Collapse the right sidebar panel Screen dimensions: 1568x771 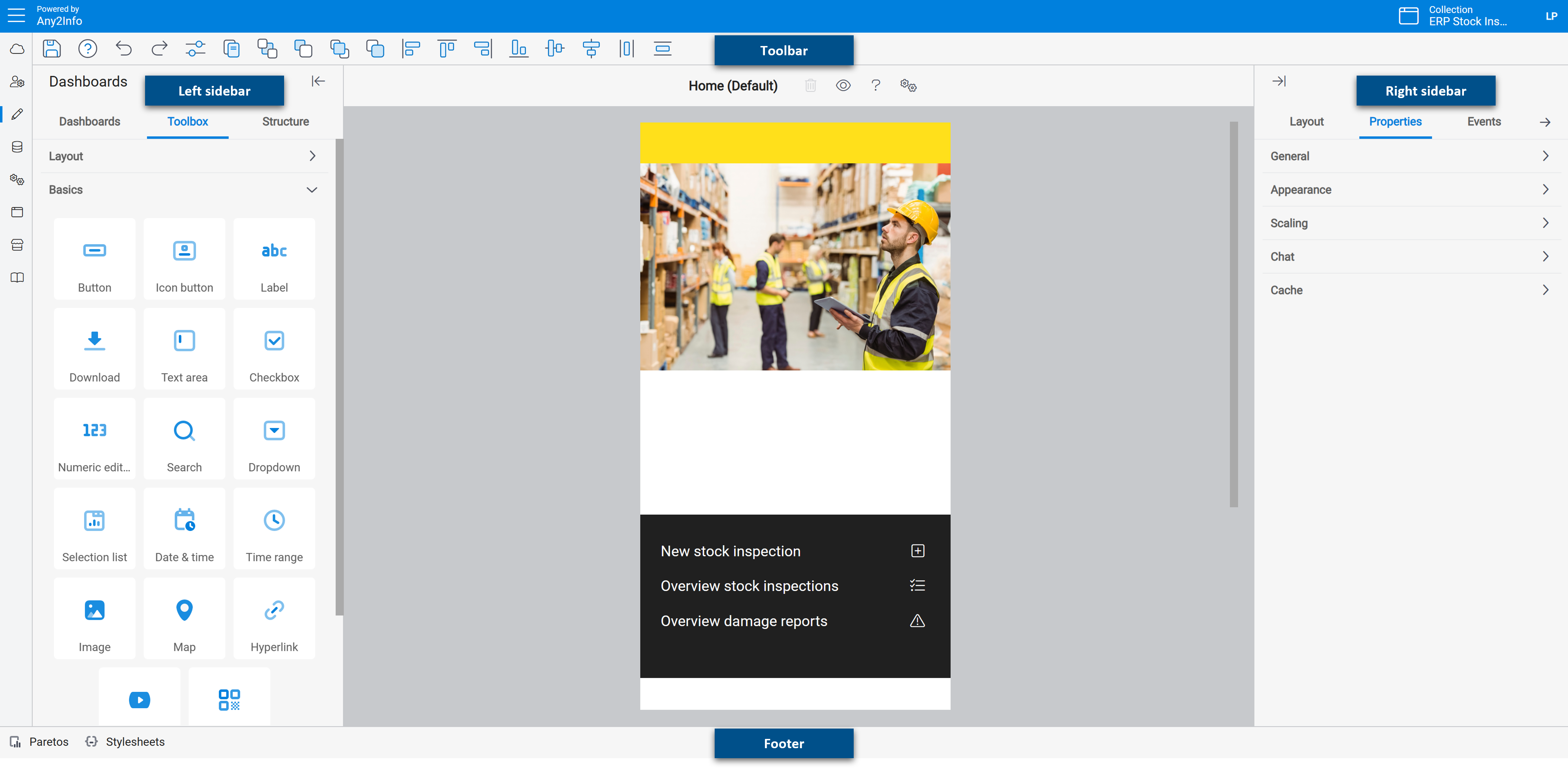pyautogui.click(x=1279, y=82)
